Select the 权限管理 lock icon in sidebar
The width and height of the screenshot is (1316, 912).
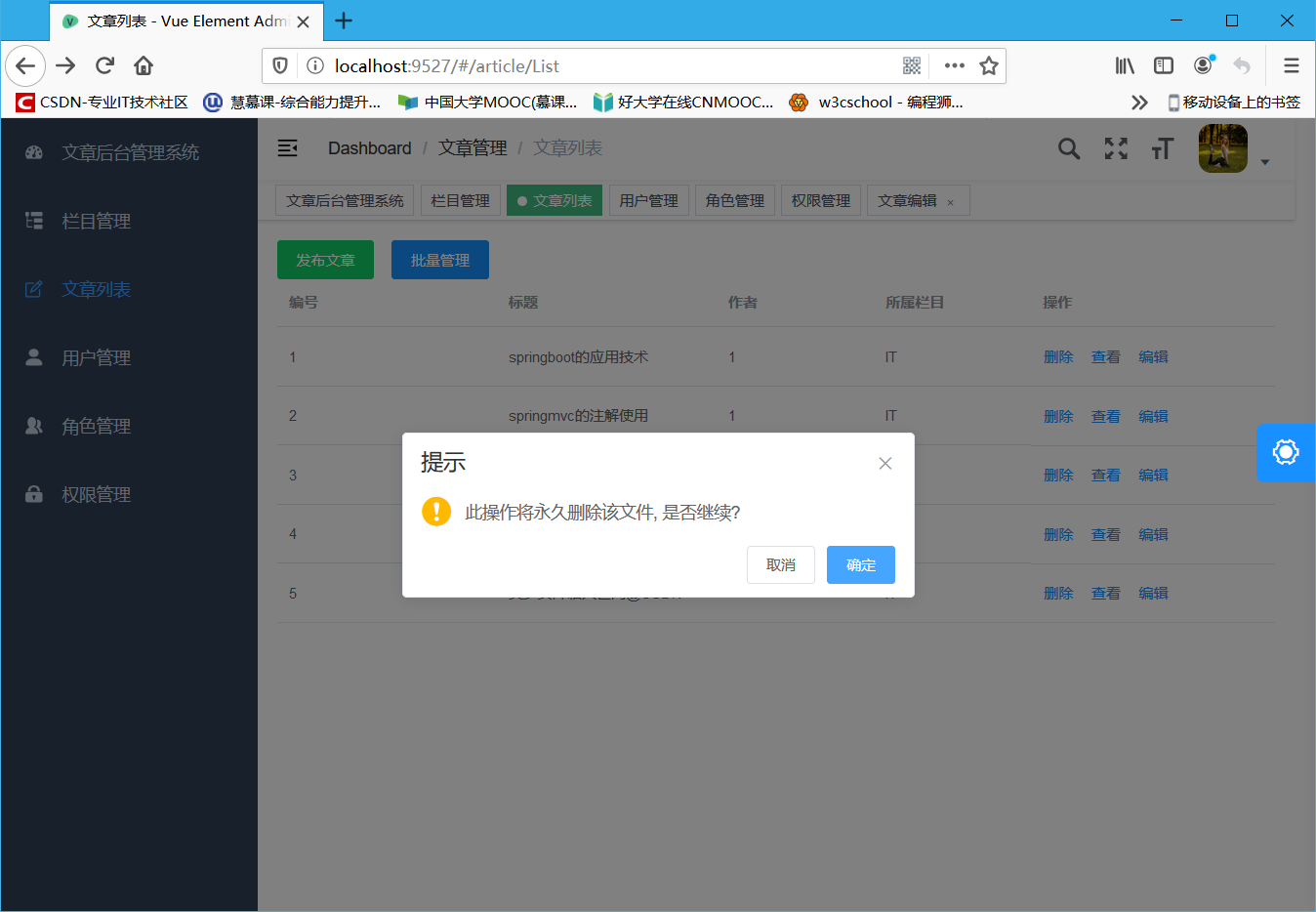[33, 494]
